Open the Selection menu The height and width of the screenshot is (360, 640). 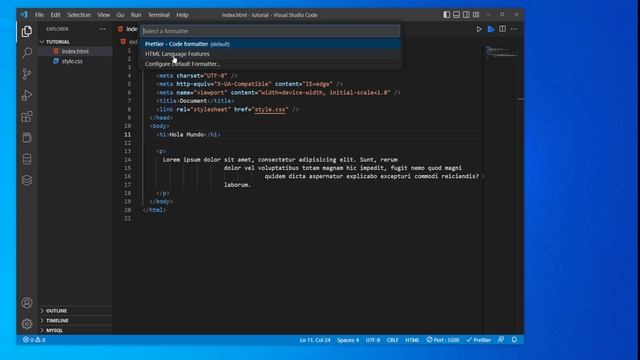[x=79, y=15]
